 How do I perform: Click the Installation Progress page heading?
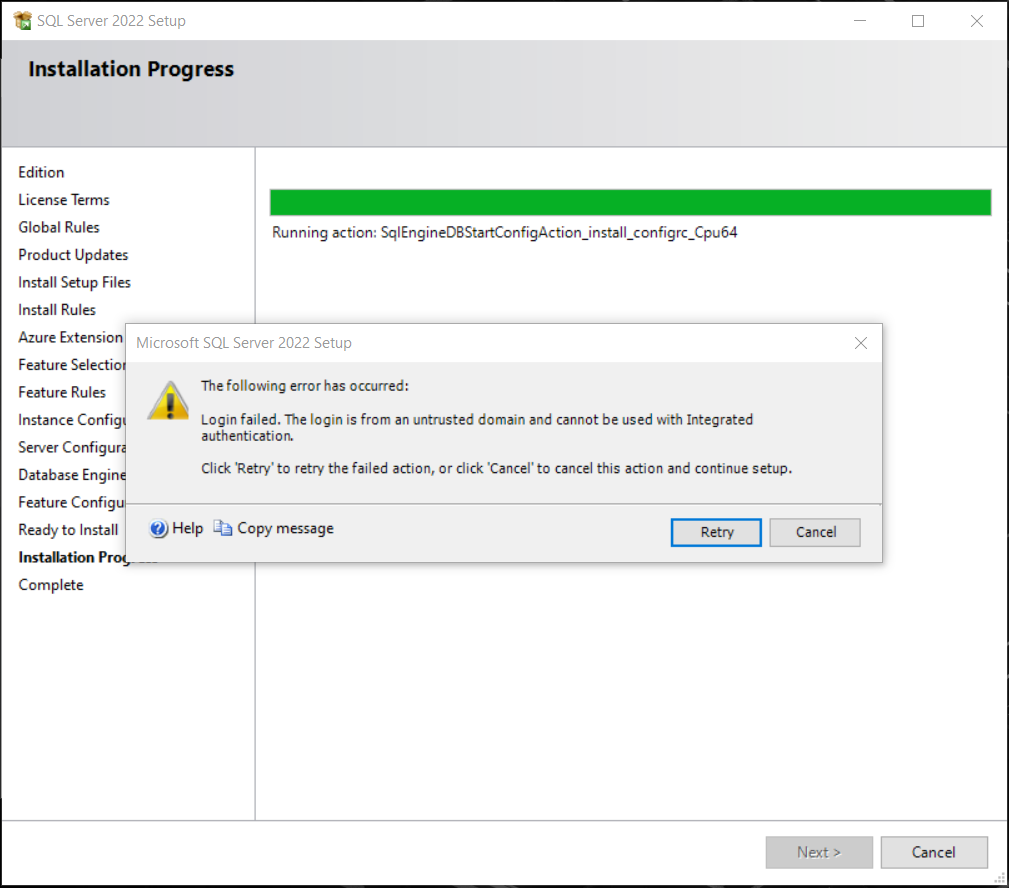(x=131, y=69)
